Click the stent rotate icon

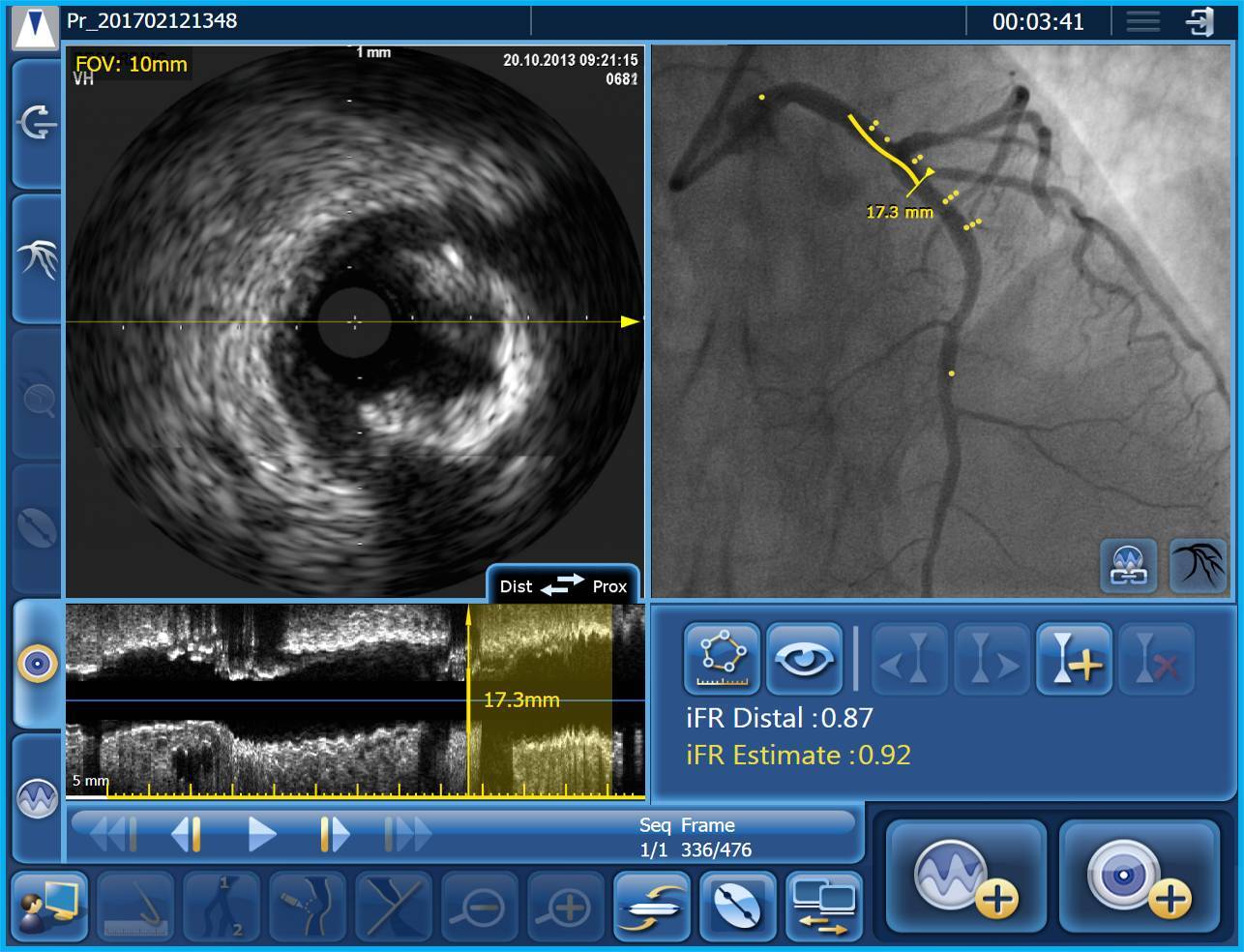point(651,907)
